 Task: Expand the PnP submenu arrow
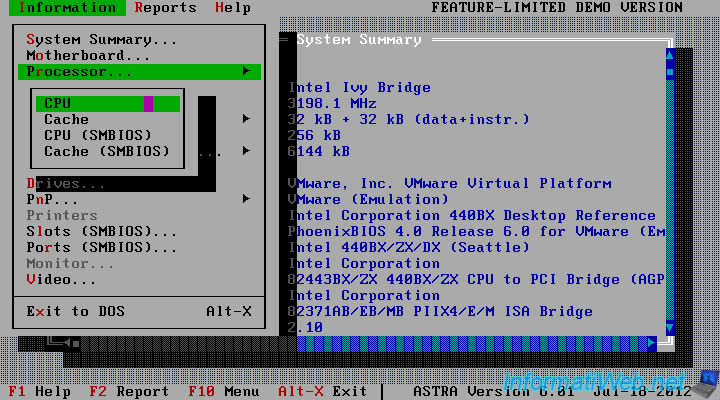[246, 199]
